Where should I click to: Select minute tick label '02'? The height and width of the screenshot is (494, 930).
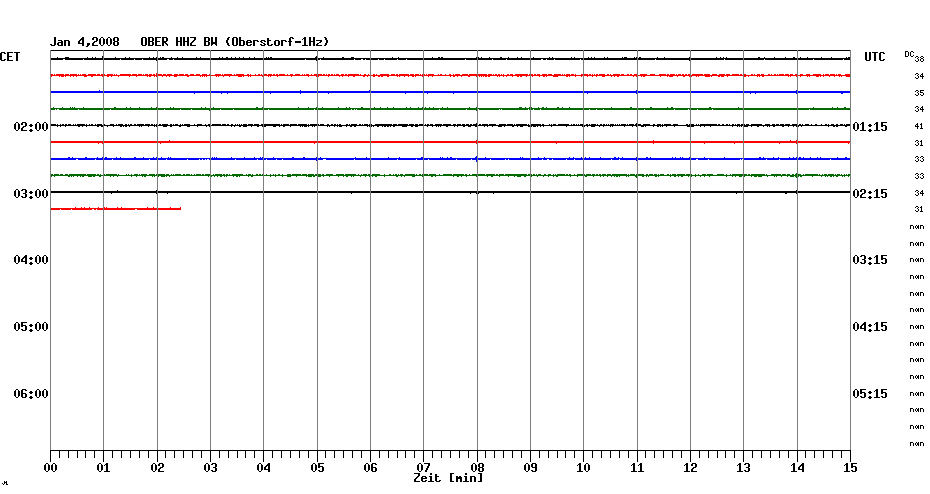click(157, 467)
